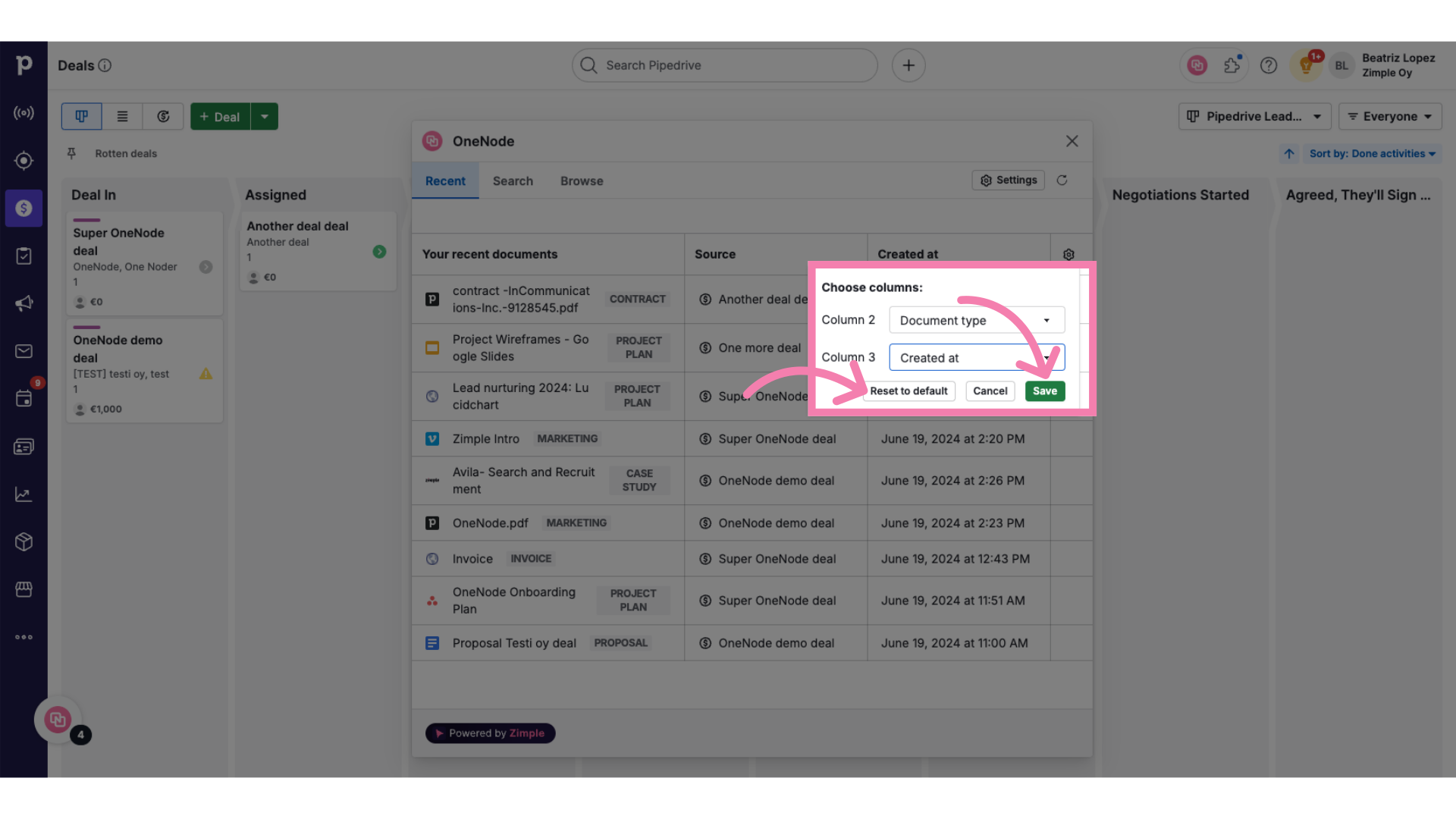Open Projects clipboard icon in sidebar
This screenshot has width=1456, height=819.
(24, 256)
